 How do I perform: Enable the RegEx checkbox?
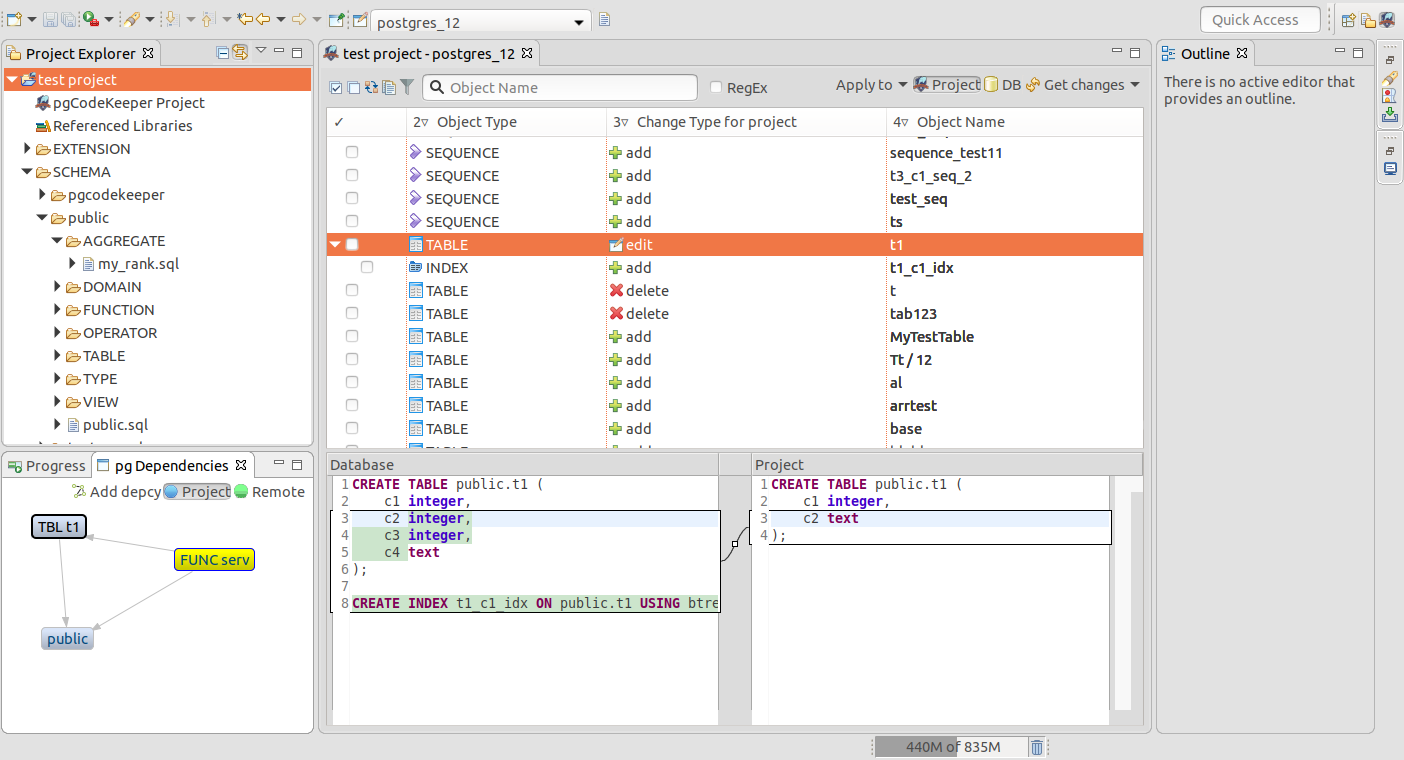pos(716,88)
